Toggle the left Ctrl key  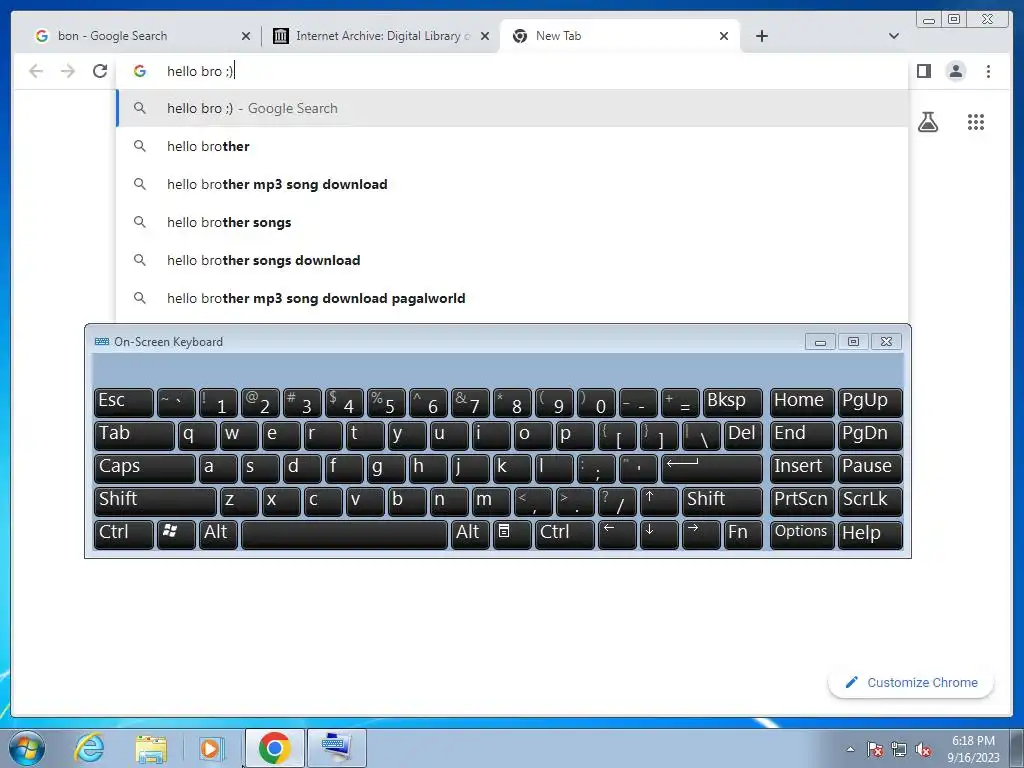[123, 534]
